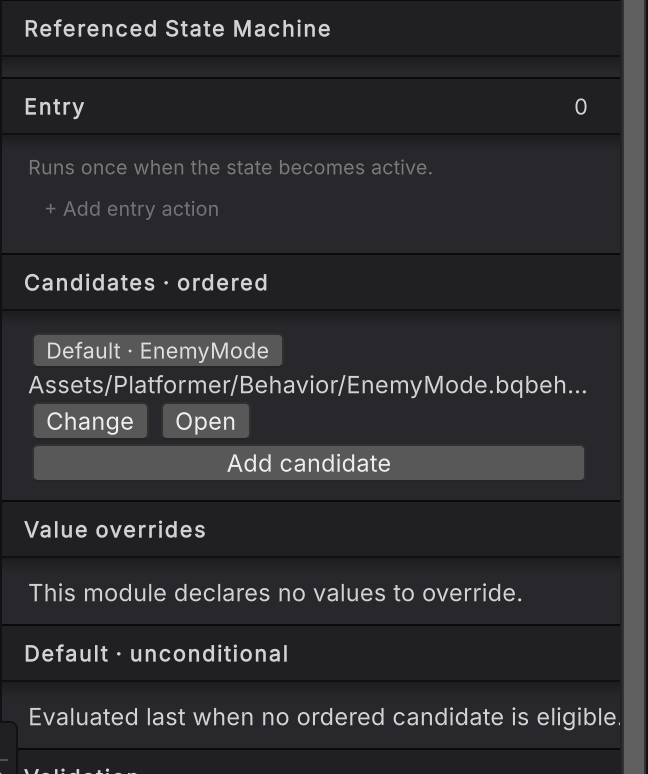Collapse the 'Candidates · ordered' section
Viewport: 648px width, 774px height.
click(311, 283)
